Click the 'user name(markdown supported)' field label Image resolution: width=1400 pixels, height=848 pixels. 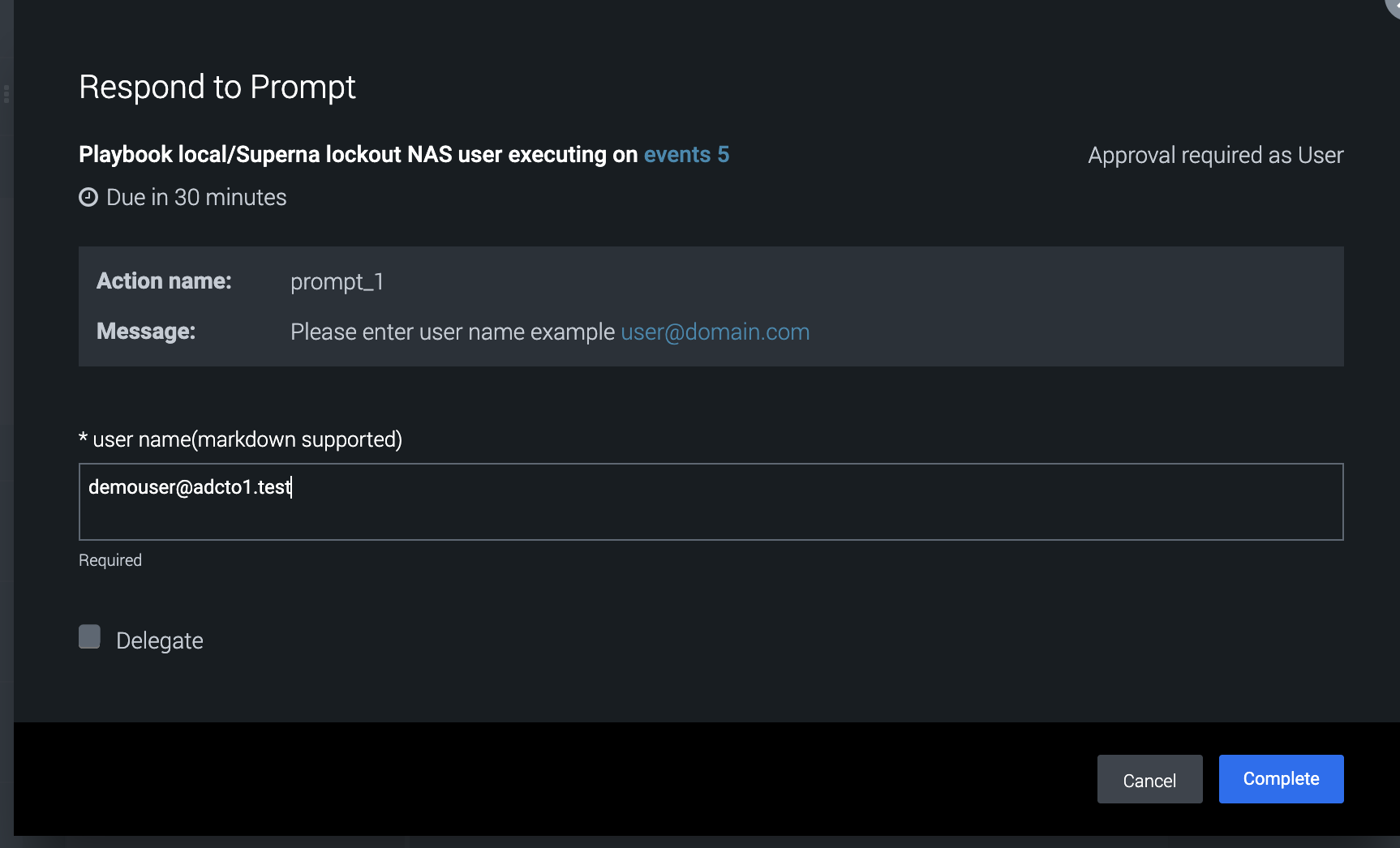pyautogui.click(x=247, y=439)
